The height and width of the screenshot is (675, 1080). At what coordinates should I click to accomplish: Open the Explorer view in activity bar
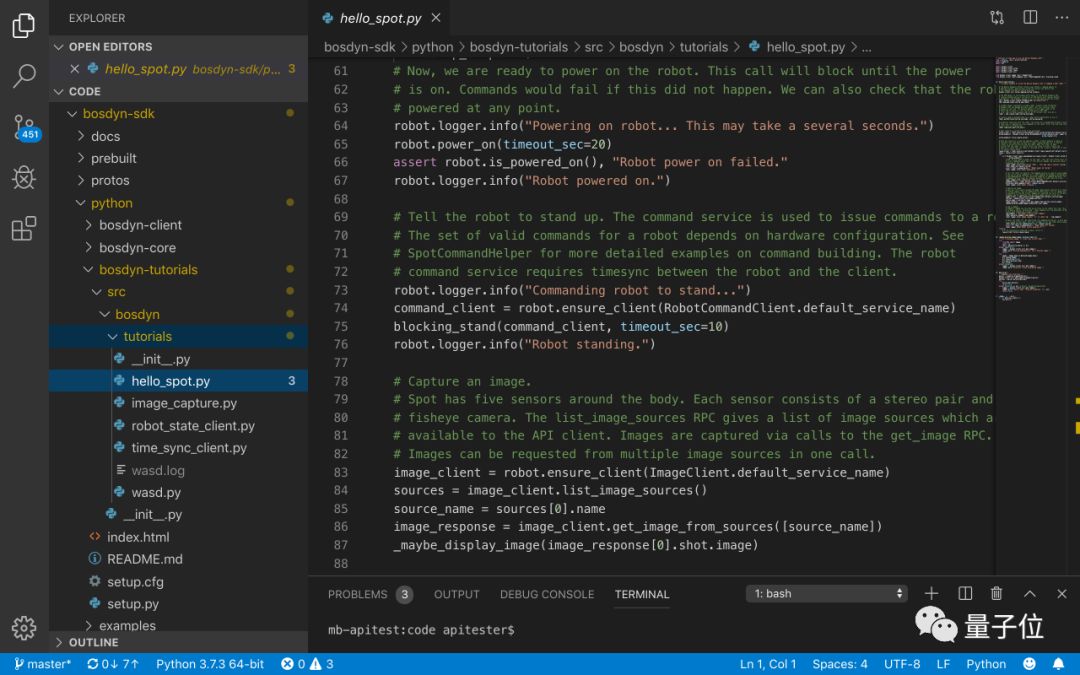point(24,26)
